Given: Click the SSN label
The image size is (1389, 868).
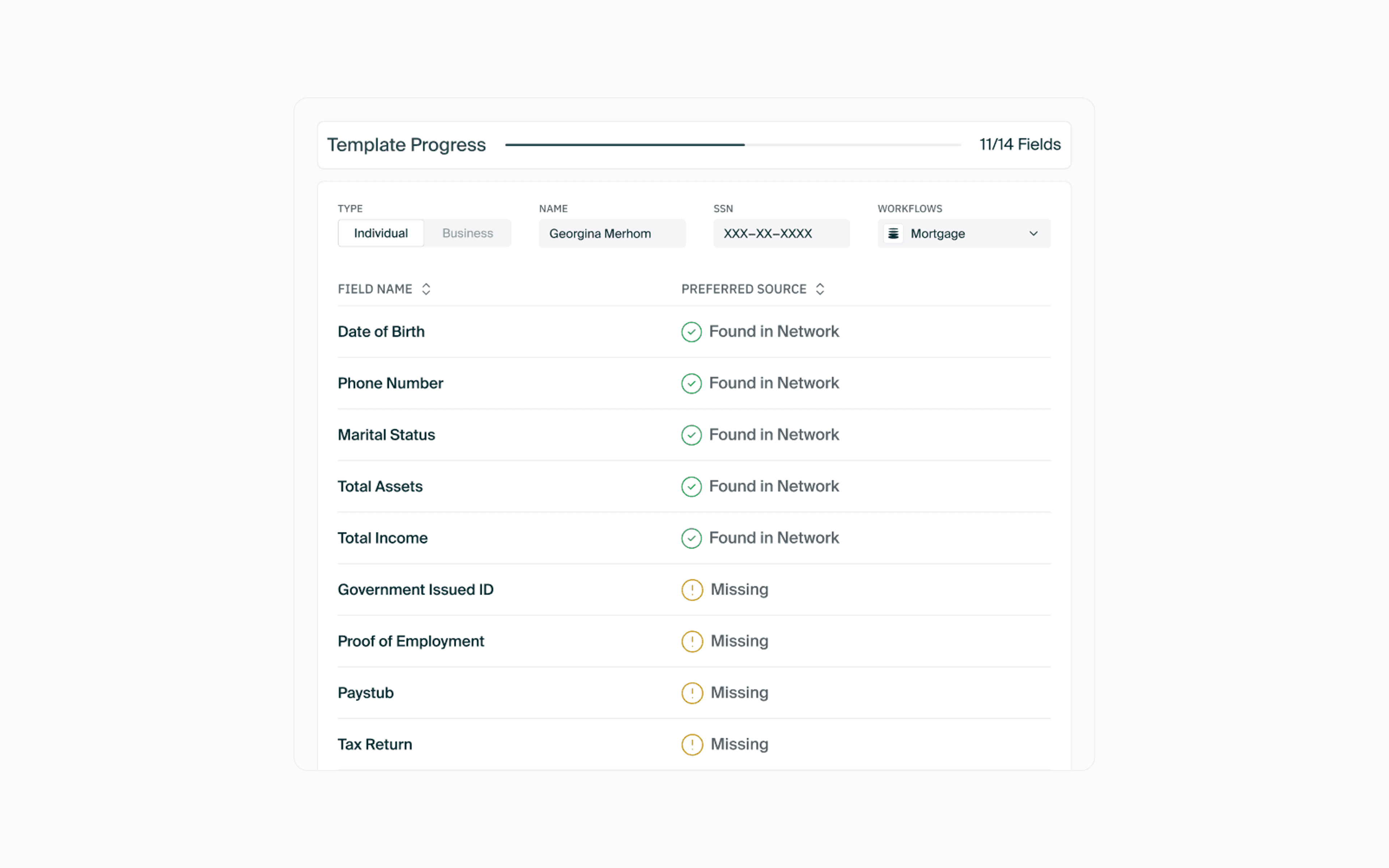Looking at the screenshot, I should [x=723, y=208].
